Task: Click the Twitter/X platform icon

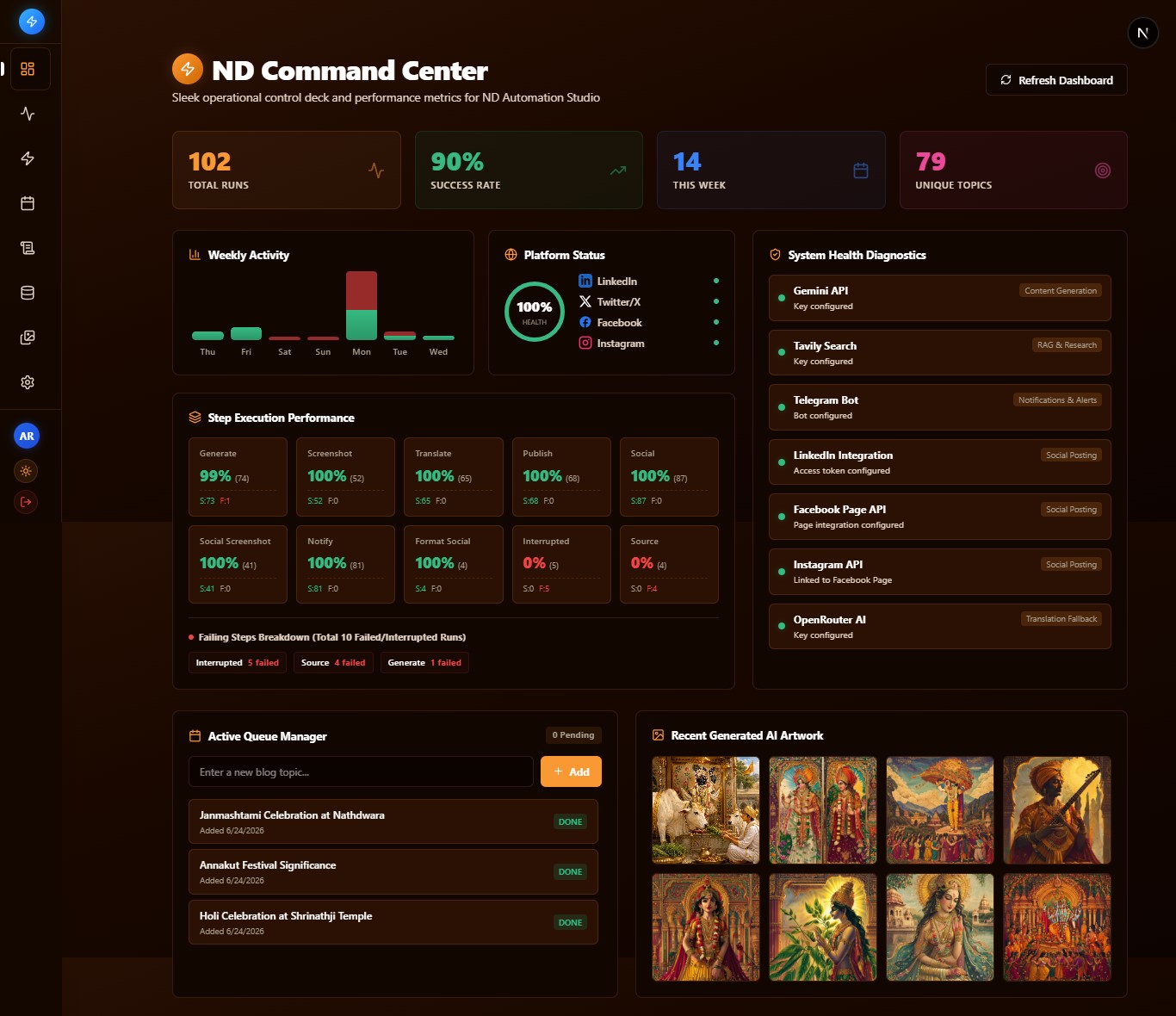Action: pos(585,301)
